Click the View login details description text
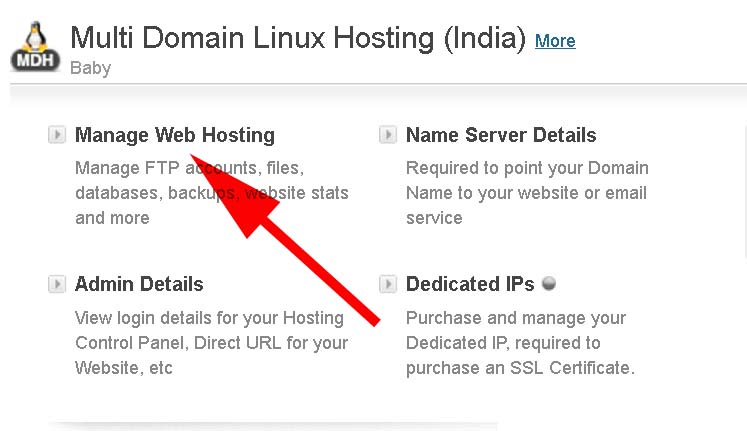Screen dimensions: 747x431 point(209,343)
